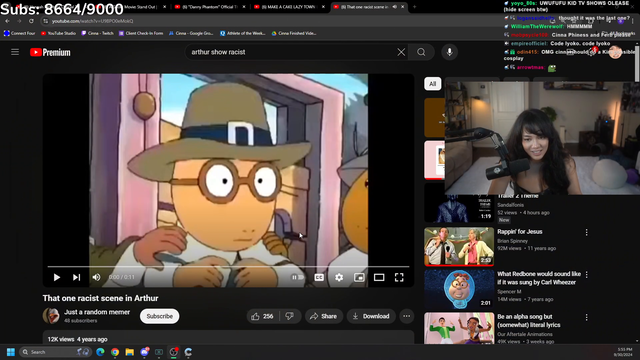
Task: Switch to MAKE A CAKE LAZY TOWN tab
Action: coord(287,7)
